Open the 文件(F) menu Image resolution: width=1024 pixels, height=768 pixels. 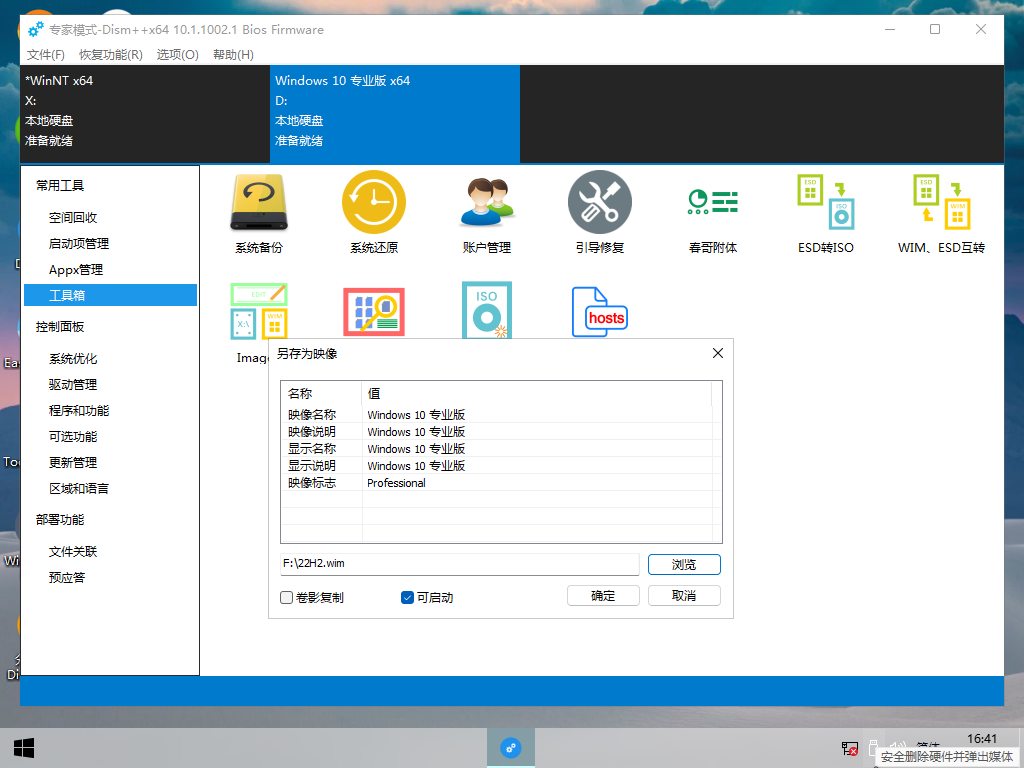(46, 55)
